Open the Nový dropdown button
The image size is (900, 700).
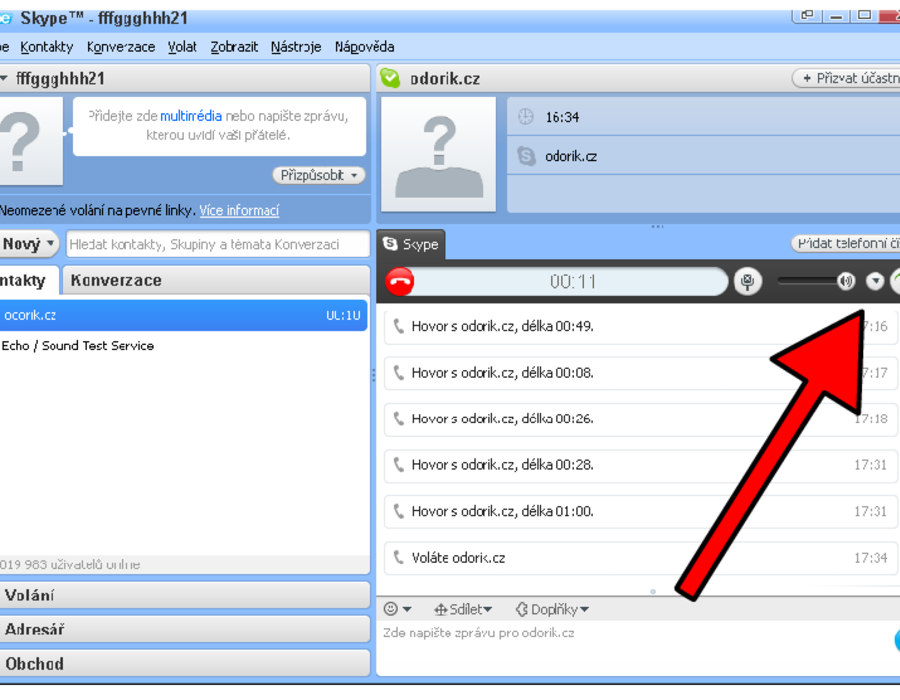click(x=29, y=244)
